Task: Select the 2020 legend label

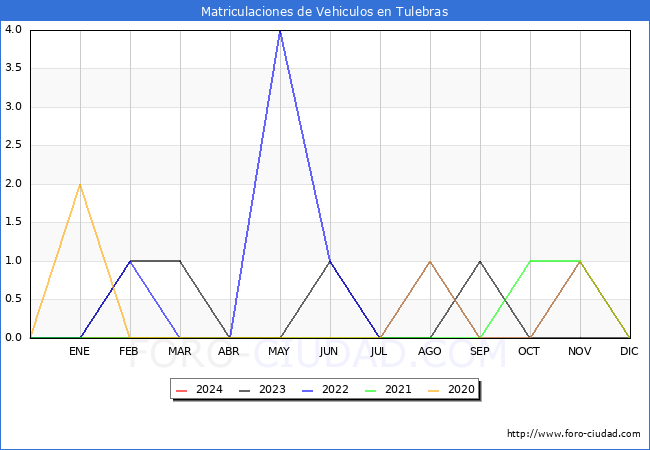Action: [461, 390]
